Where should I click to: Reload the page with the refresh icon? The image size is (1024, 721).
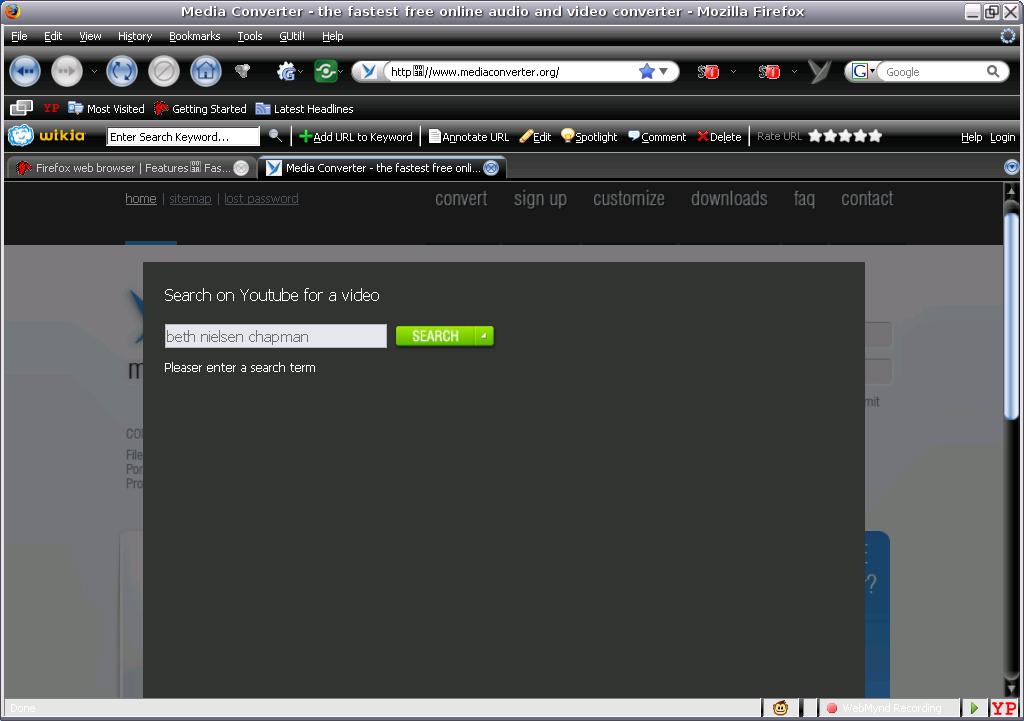(x=121, y=71)
